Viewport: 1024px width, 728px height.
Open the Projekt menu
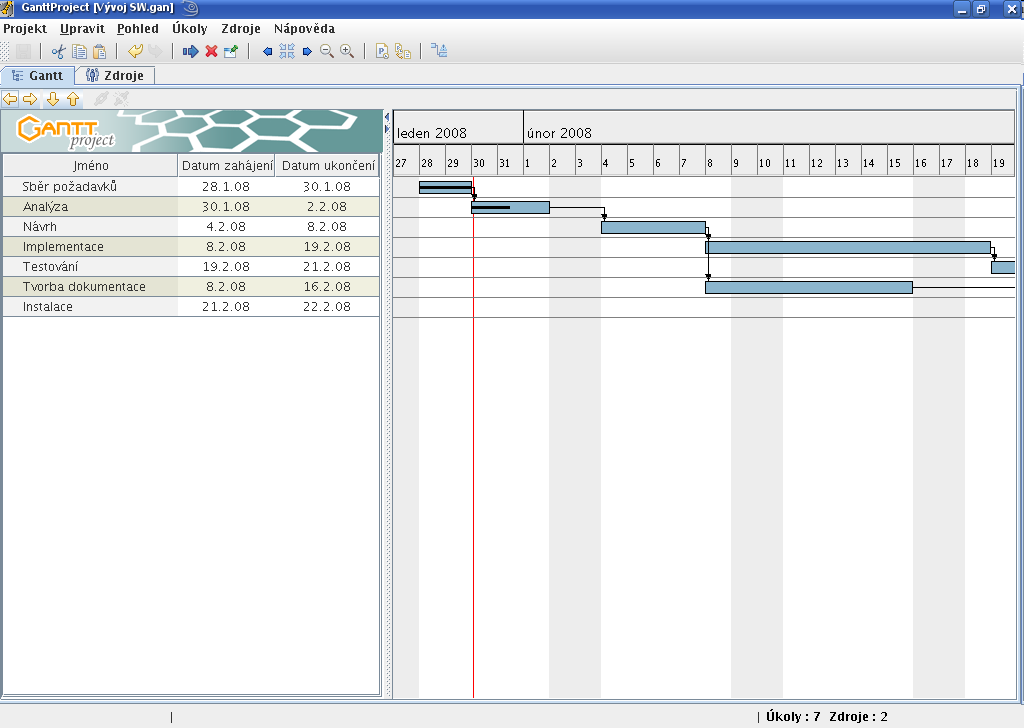tap(25, 29)
